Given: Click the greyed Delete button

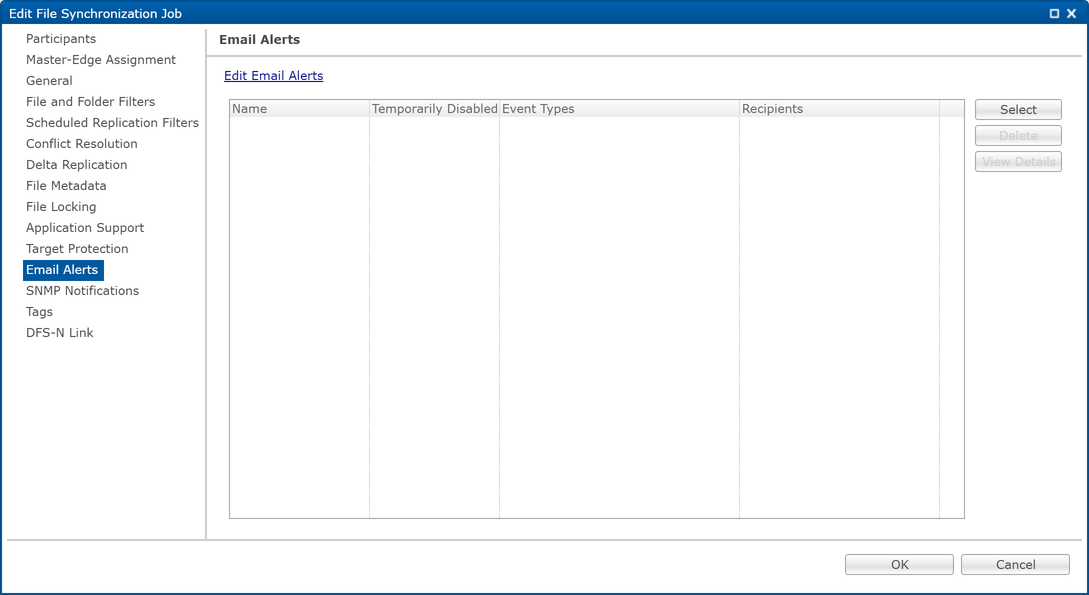Looking at the screenshot, I should 1018,135.
